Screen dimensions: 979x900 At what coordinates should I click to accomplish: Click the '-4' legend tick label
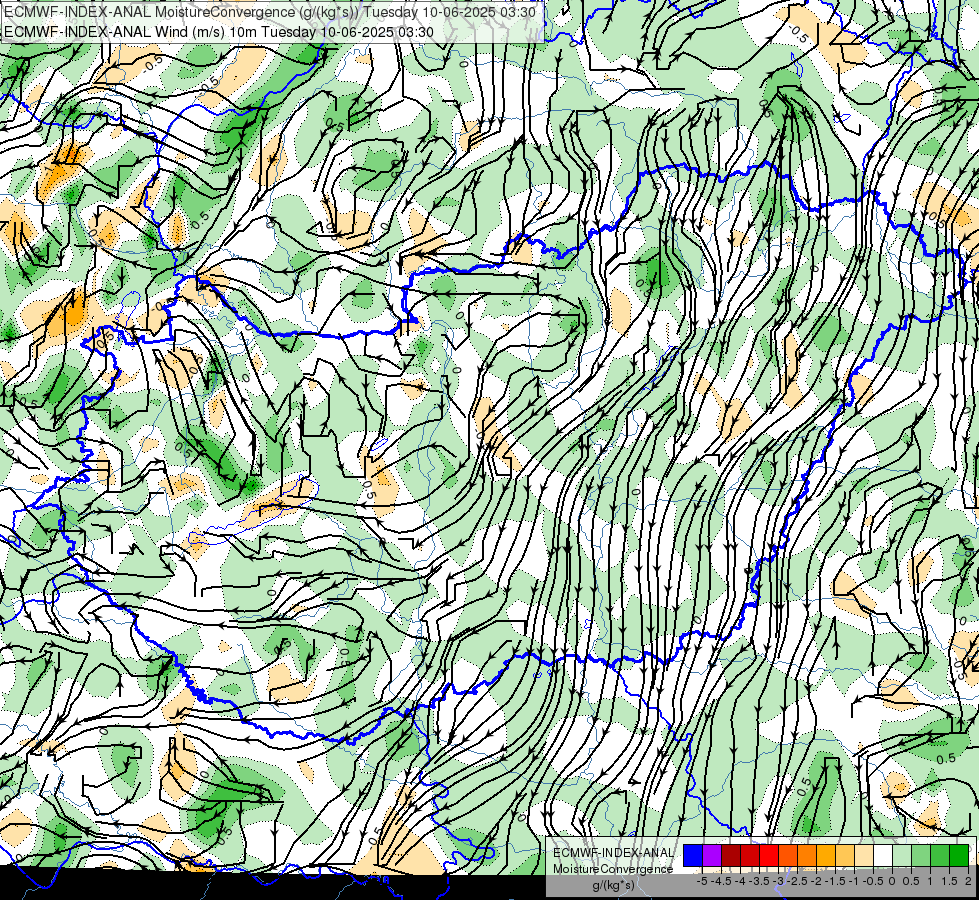tap(740, 881)
